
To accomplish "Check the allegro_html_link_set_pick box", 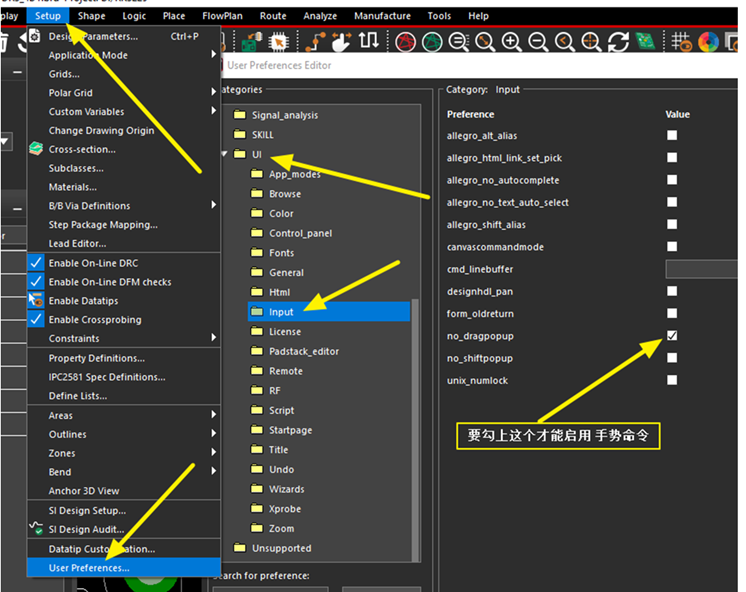I will [672, 157].
